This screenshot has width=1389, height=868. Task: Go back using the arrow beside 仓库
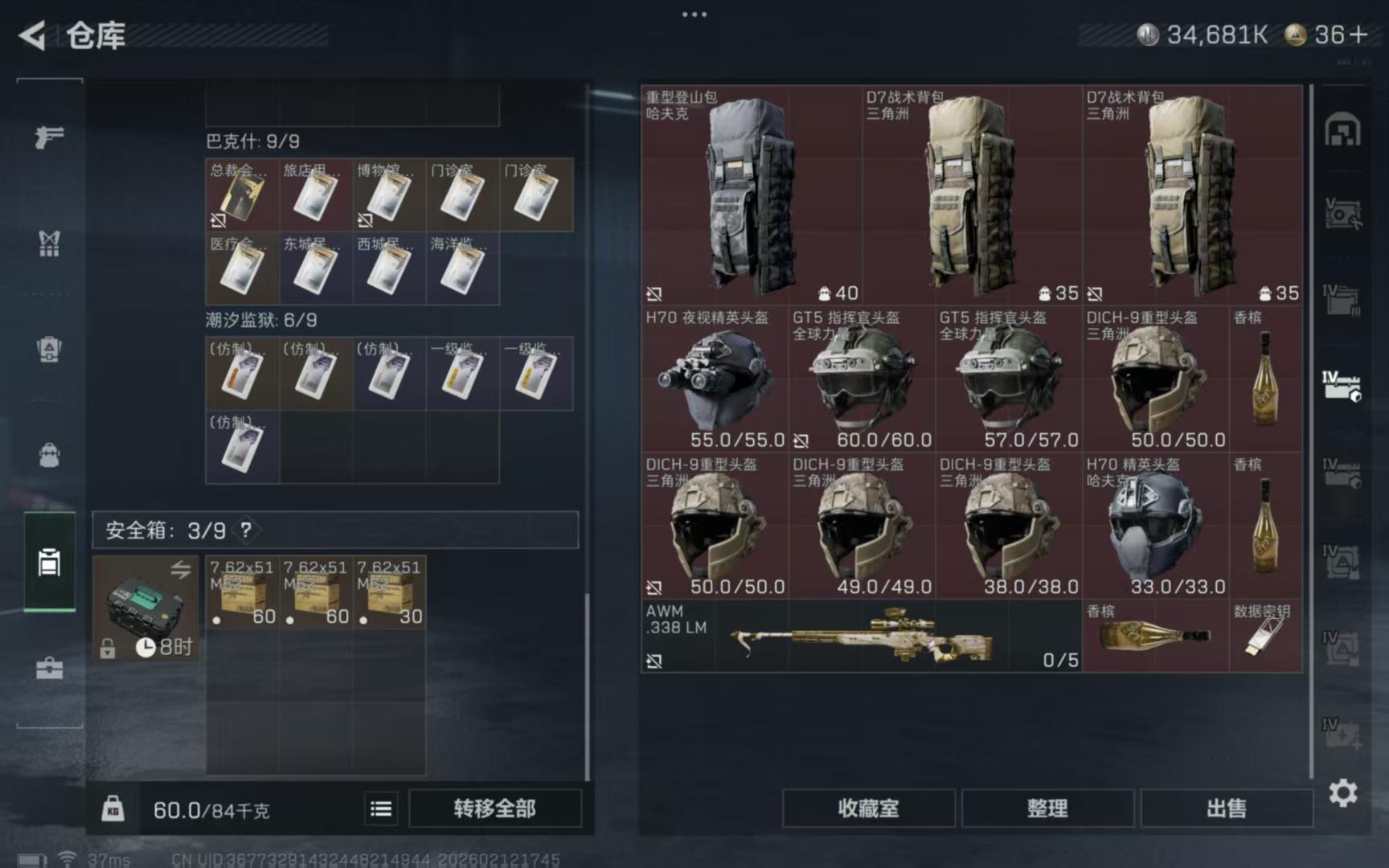[32, 35]
